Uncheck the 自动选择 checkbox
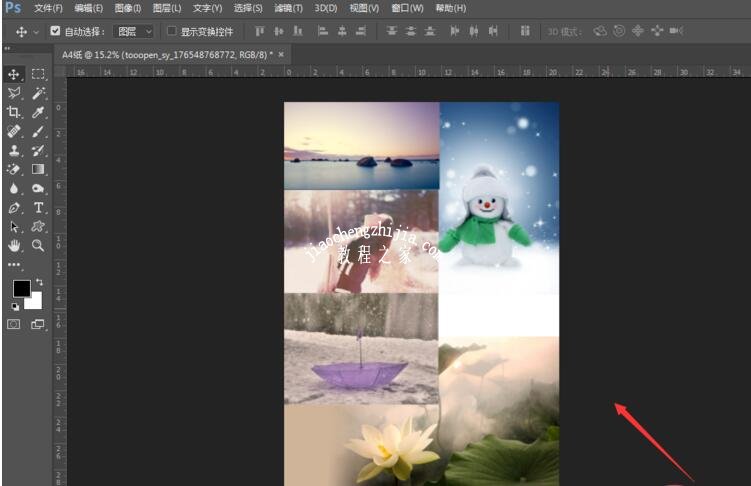Screen dimensions: 751x486 pos(55,31)
